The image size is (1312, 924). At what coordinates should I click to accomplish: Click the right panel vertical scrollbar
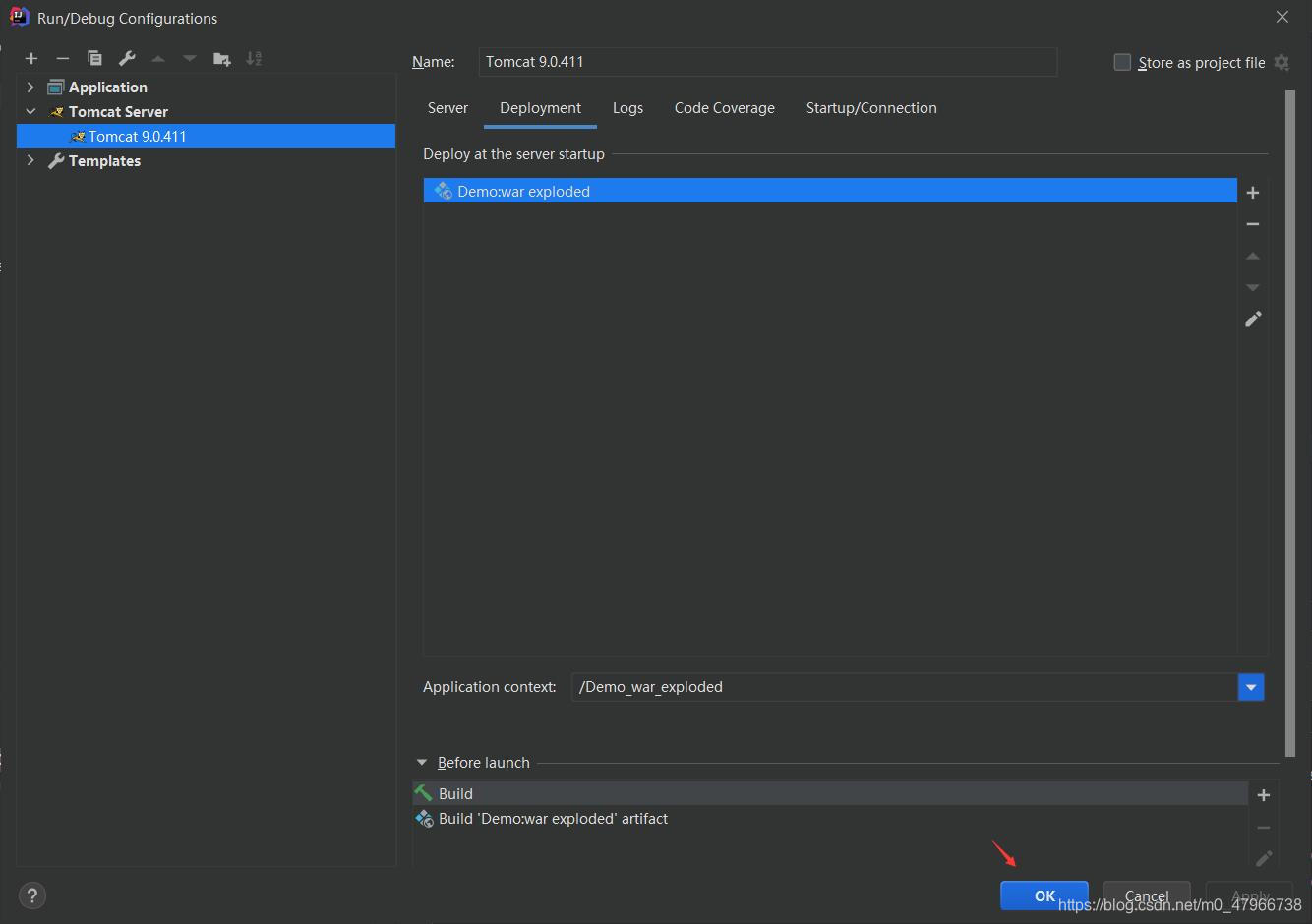tap(1290, 423)
